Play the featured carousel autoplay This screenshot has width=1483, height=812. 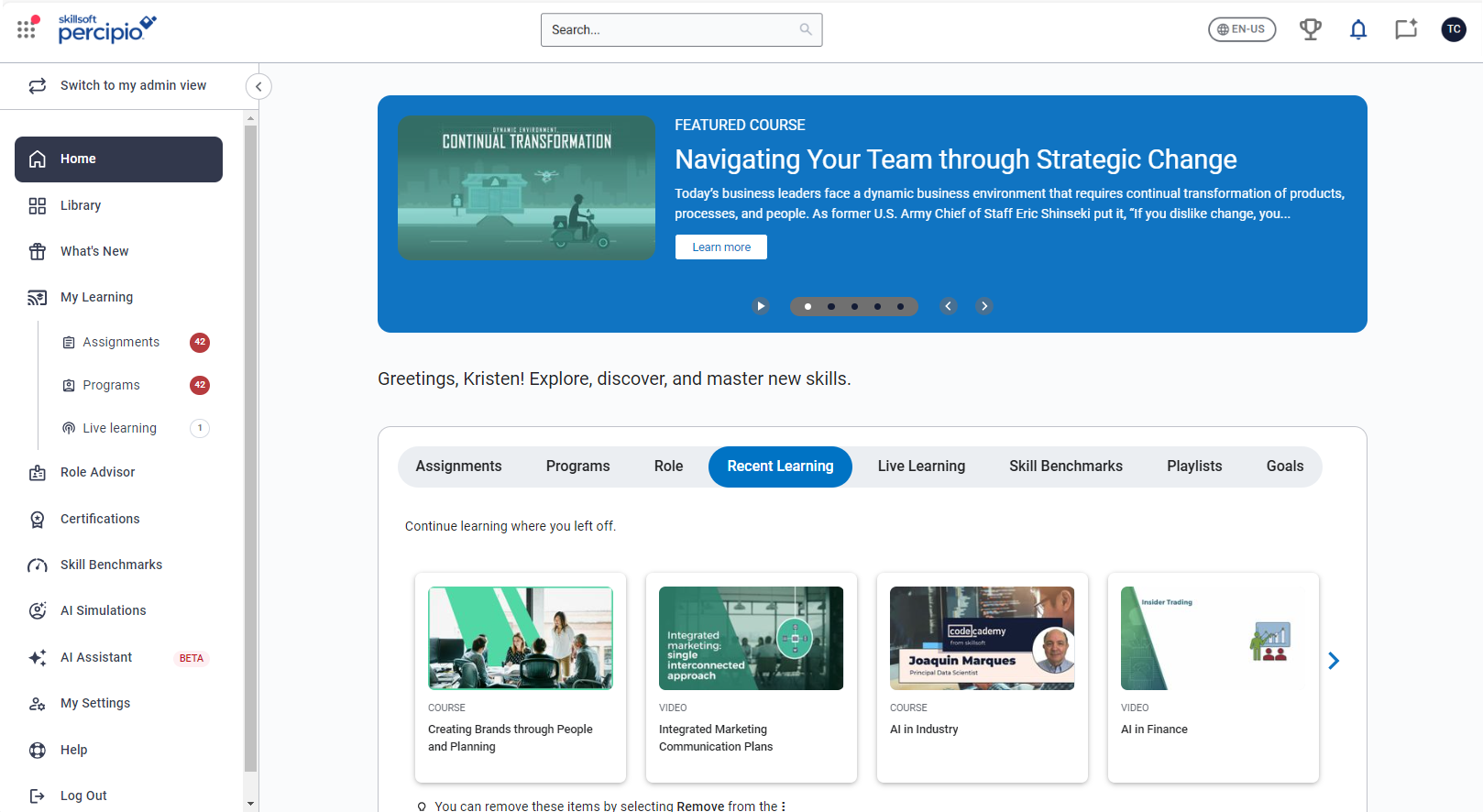pyautogui.click(x=761, y=306)
